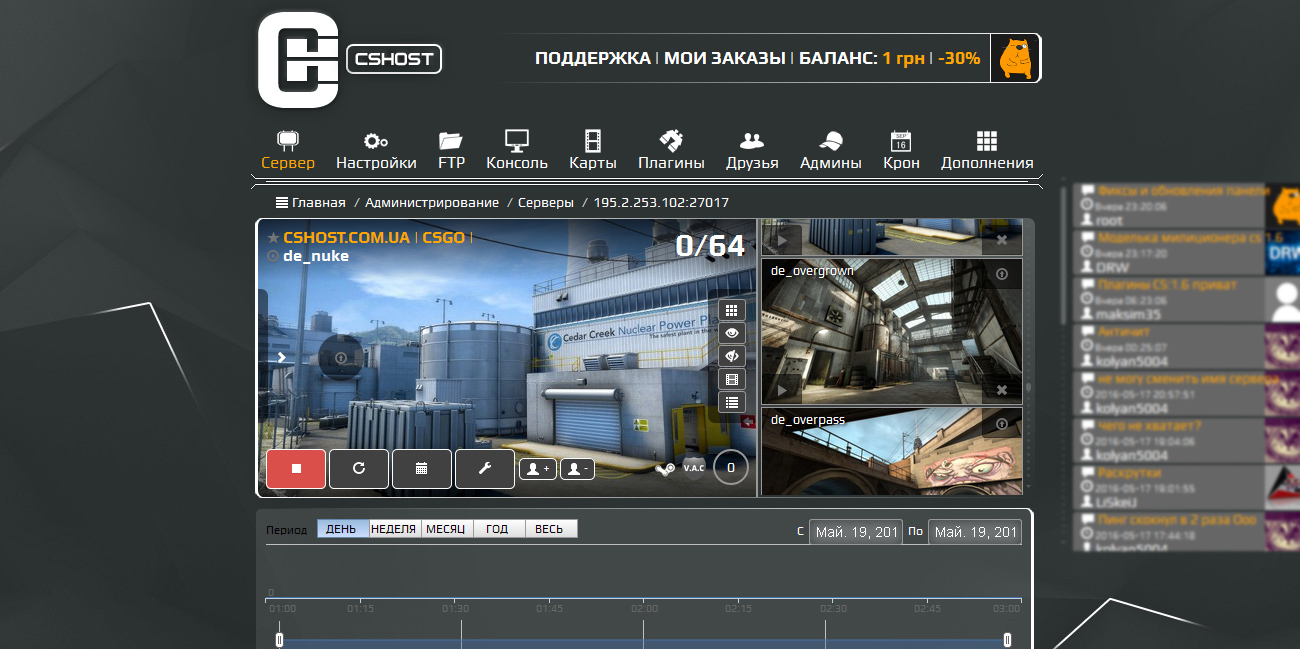Click the circular info icon on de_nuke image

click(341, 358)
